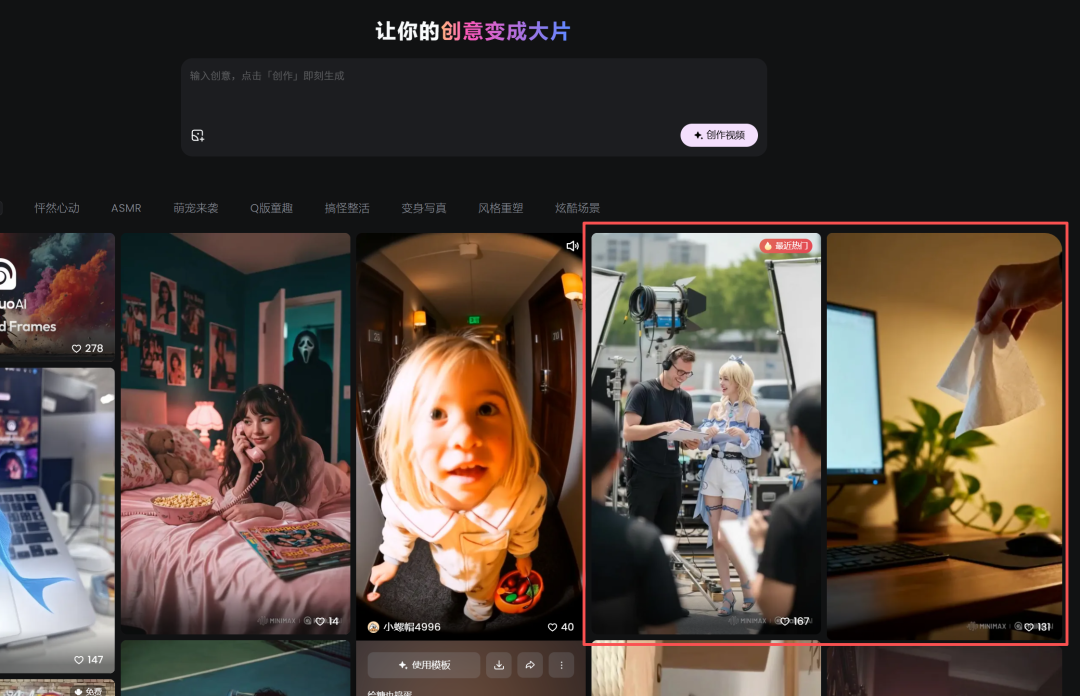1080x696 pixels.
Task: Open the 最近热门 cosplay film set thumbnail
Action: [x=705, y=430]
